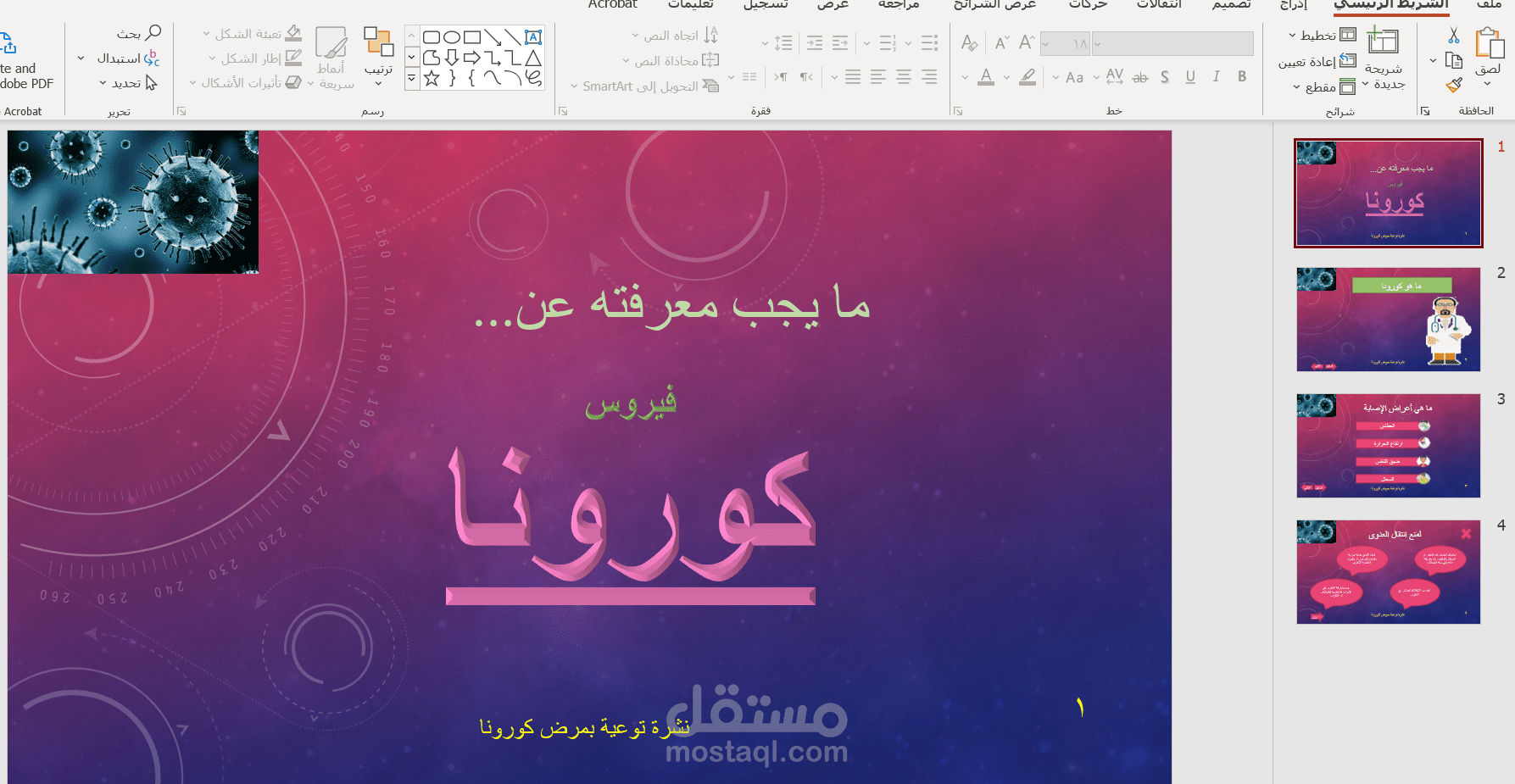Select the five-point Star shape
This screenshot has height=784, width=1515.
[x=432, y=78]
